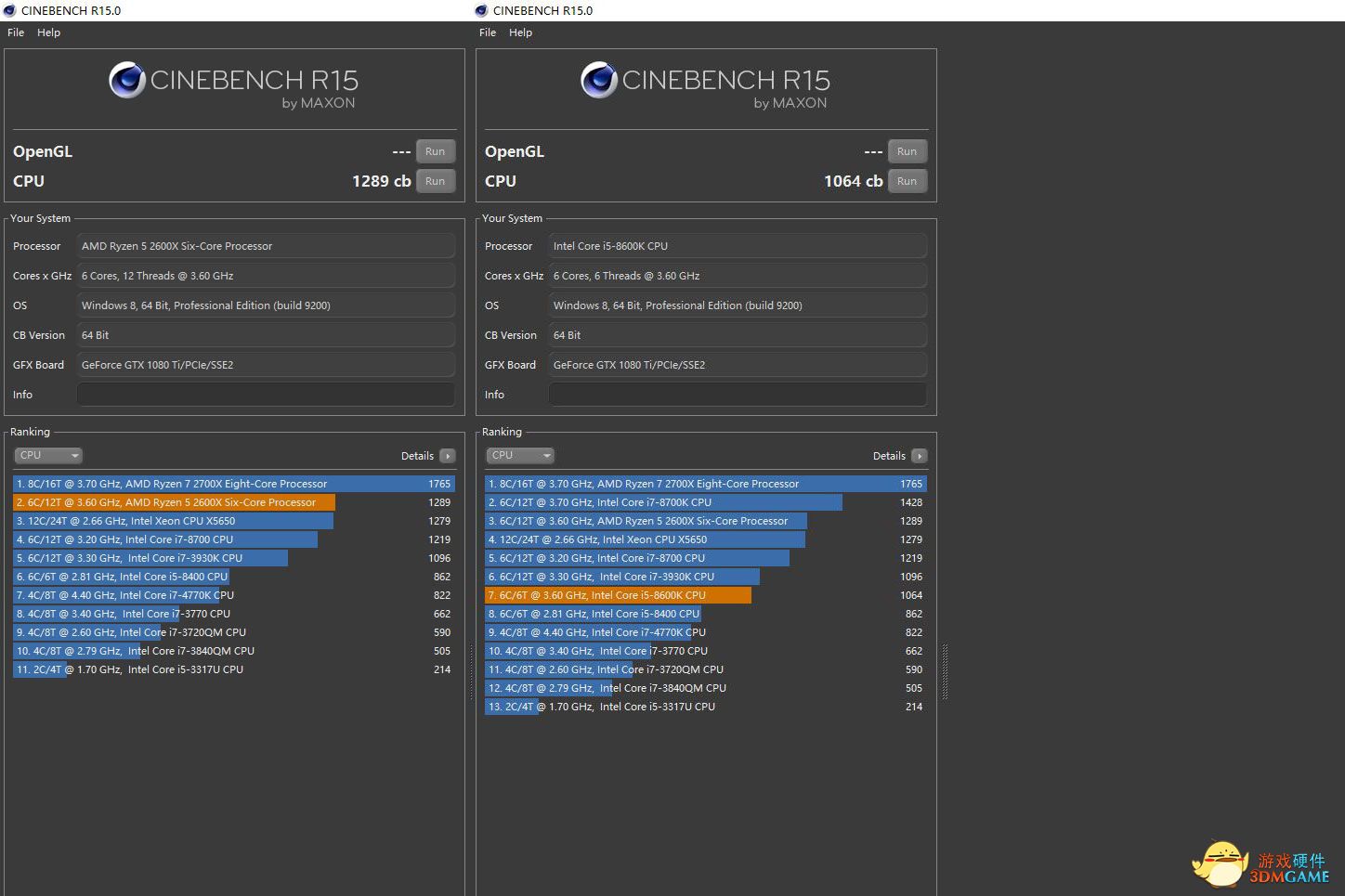Select Core i5-8400 row in right ranking
The width and height of the screenshot is (1345, 896).
pyautogui.click(x=705, y=614)
